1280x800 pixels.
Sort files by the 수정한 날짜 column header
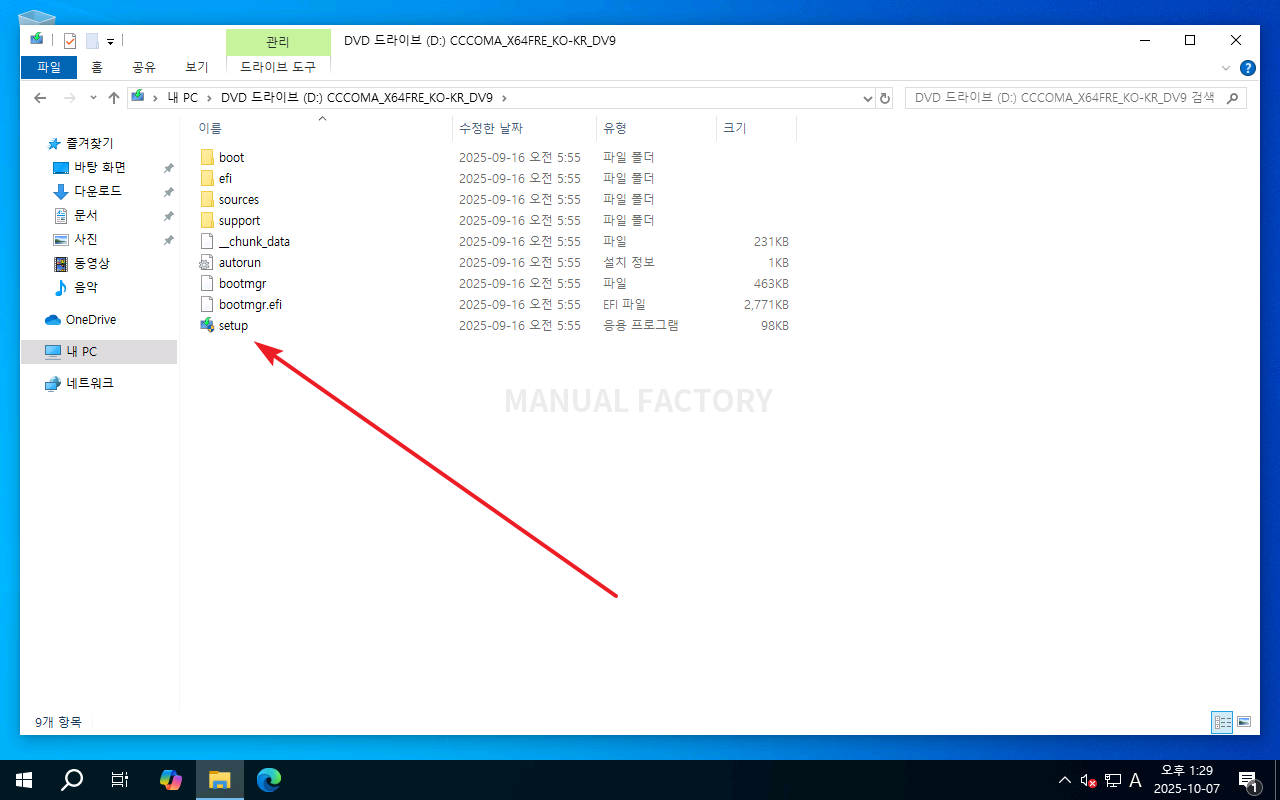(x=491, y=128)
